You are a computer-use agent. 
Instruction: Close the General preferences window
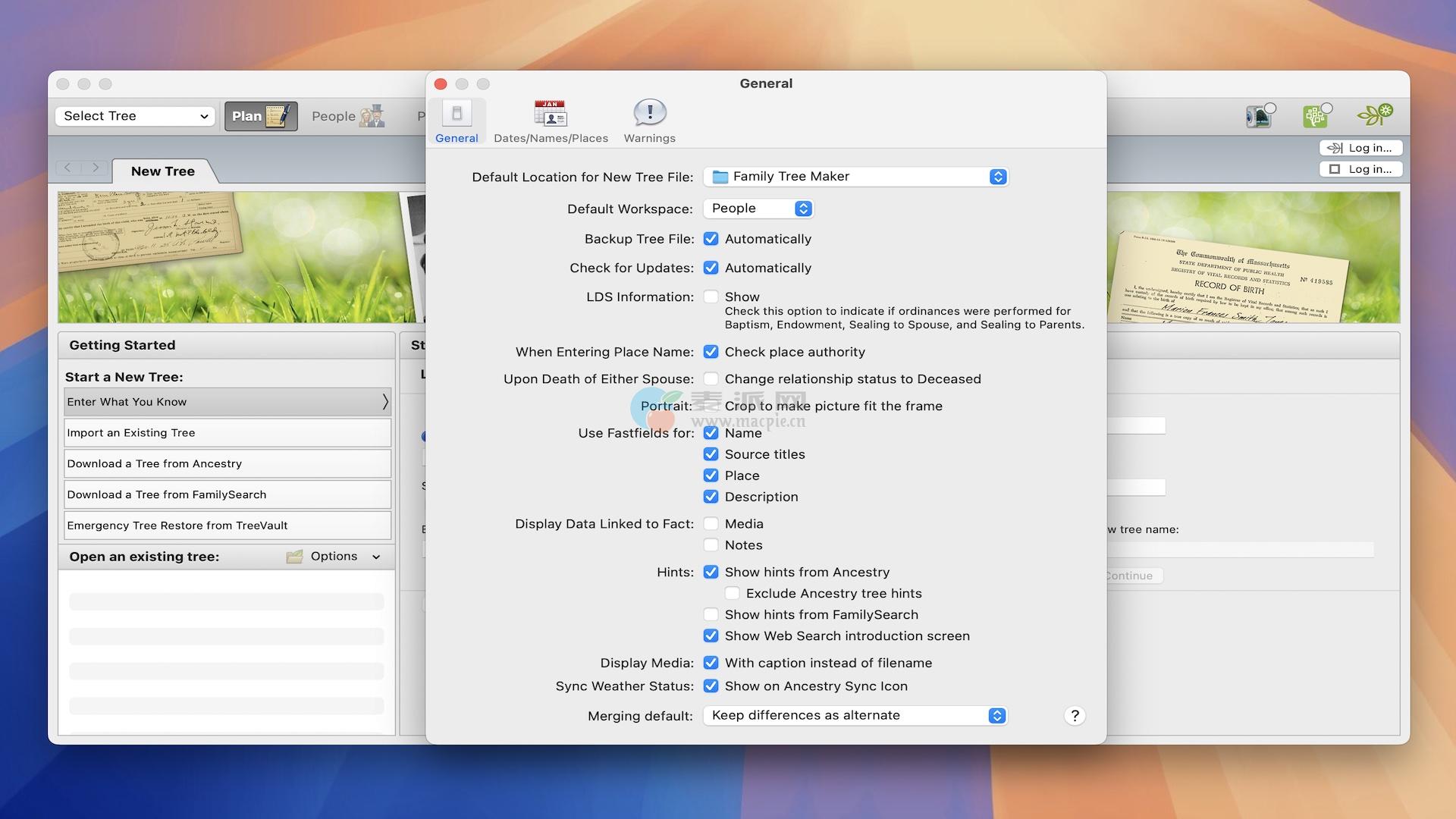point(441,84)
